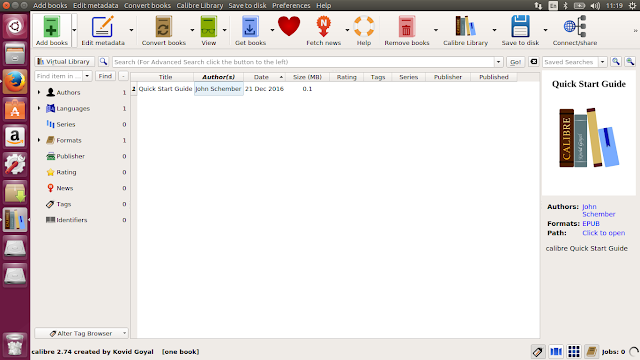The width and height of the screenshot is (640, 360).
Task: Open Amazon launcher in dock
Action: (x=15, y=137)
